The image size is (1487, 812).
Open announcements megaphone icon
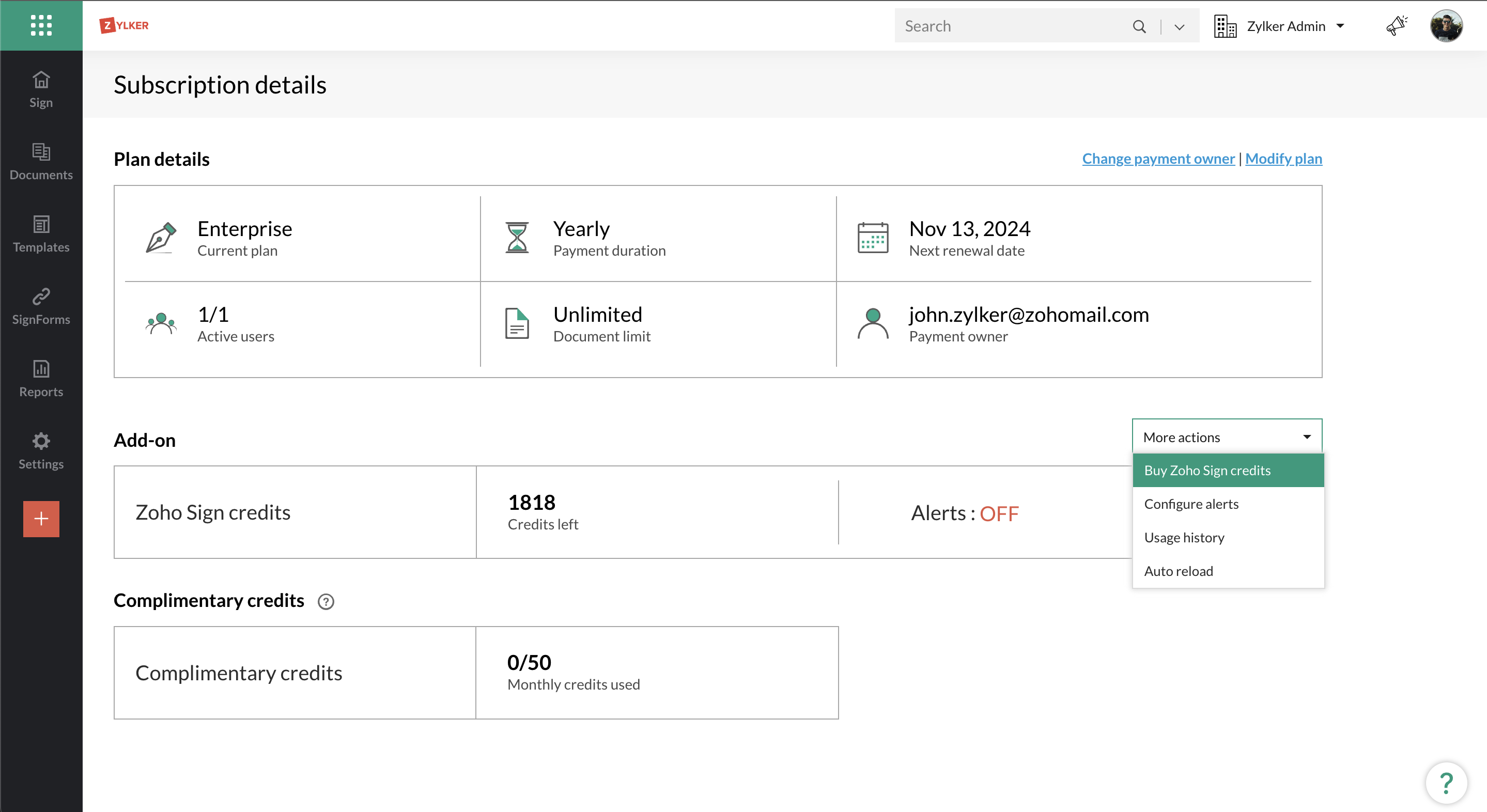1397,26
